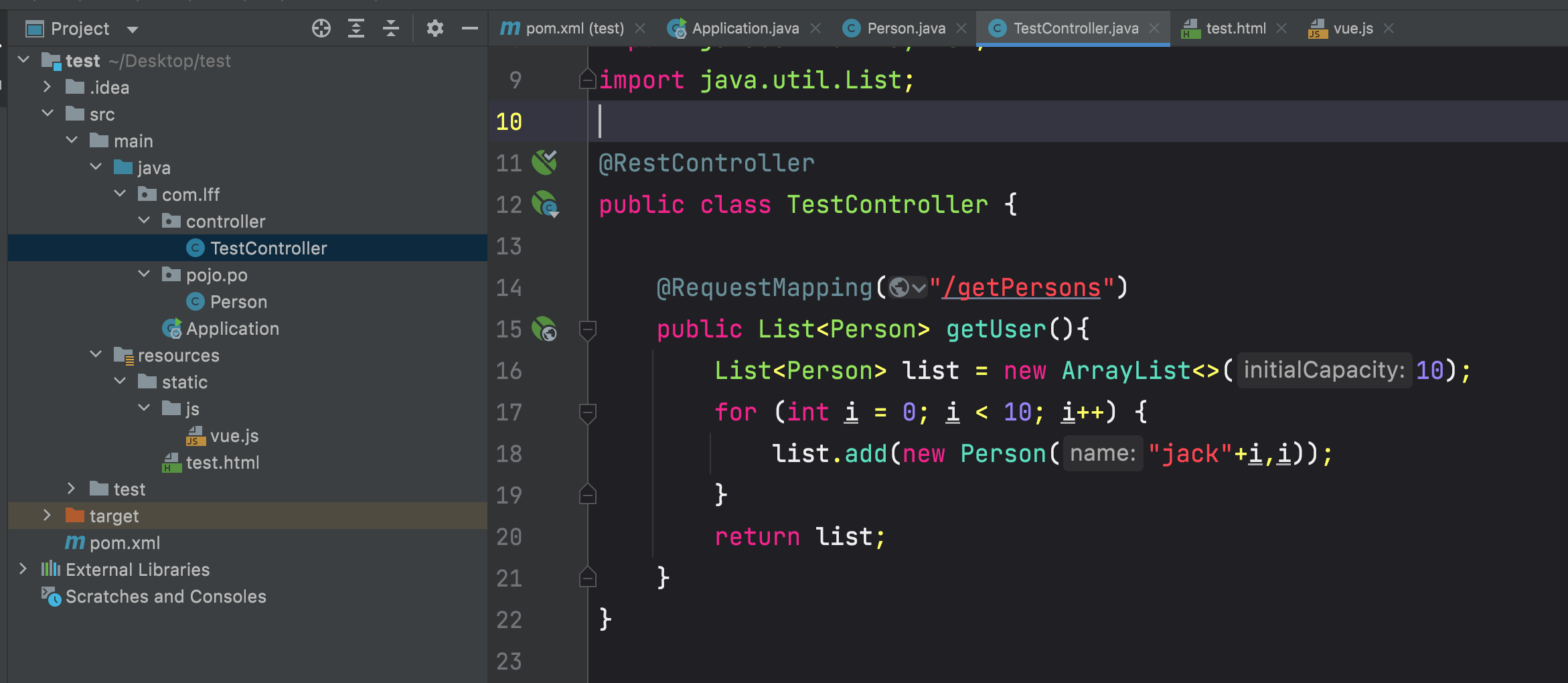Collapse the com.lff package

(120, 194)
